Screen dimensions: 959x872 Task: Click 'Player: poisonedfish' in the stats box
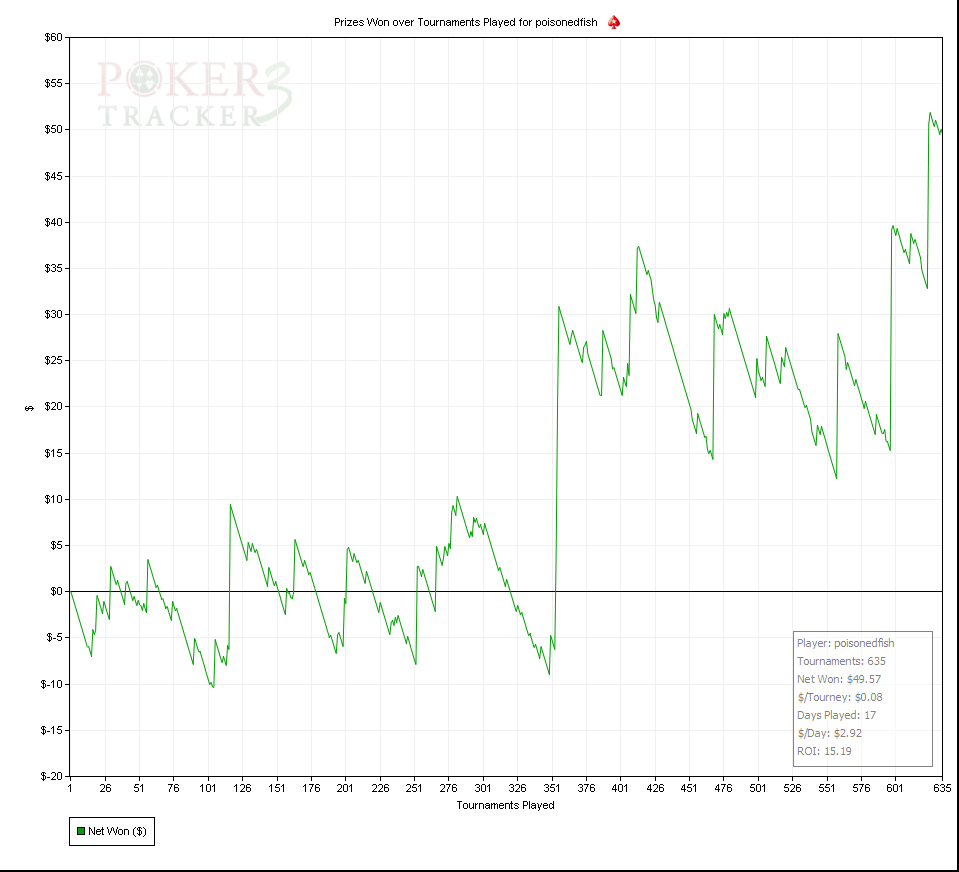click(x=845, y=643)
